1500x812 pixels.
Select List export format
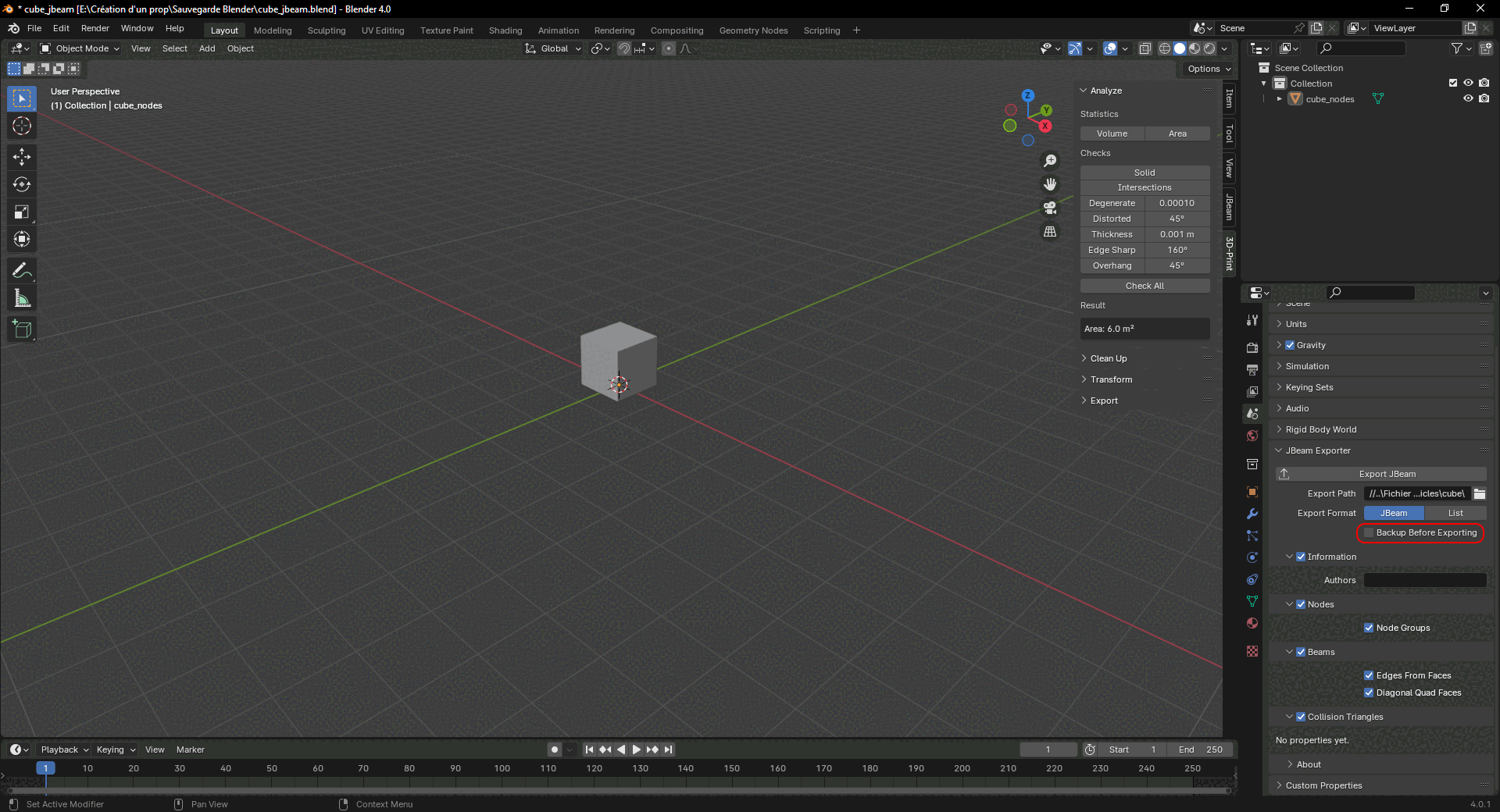tap(1455, 513)
